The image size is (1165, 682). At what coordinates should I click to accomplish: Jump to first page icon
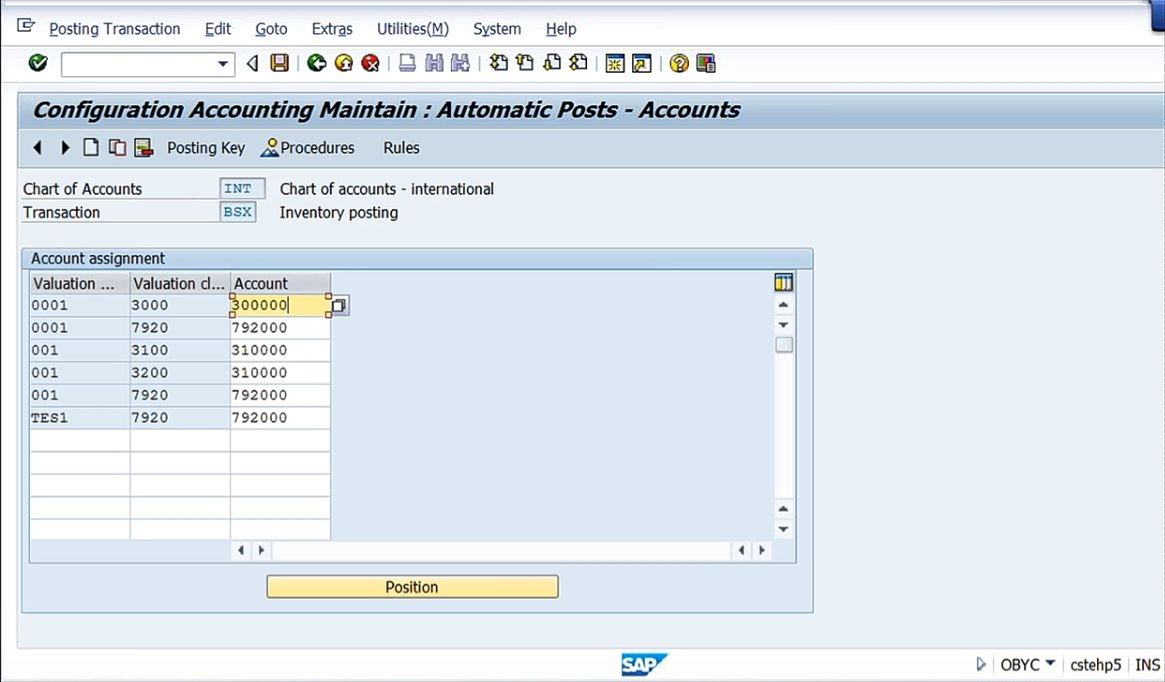pyautogui.click(x=499, y=63)
